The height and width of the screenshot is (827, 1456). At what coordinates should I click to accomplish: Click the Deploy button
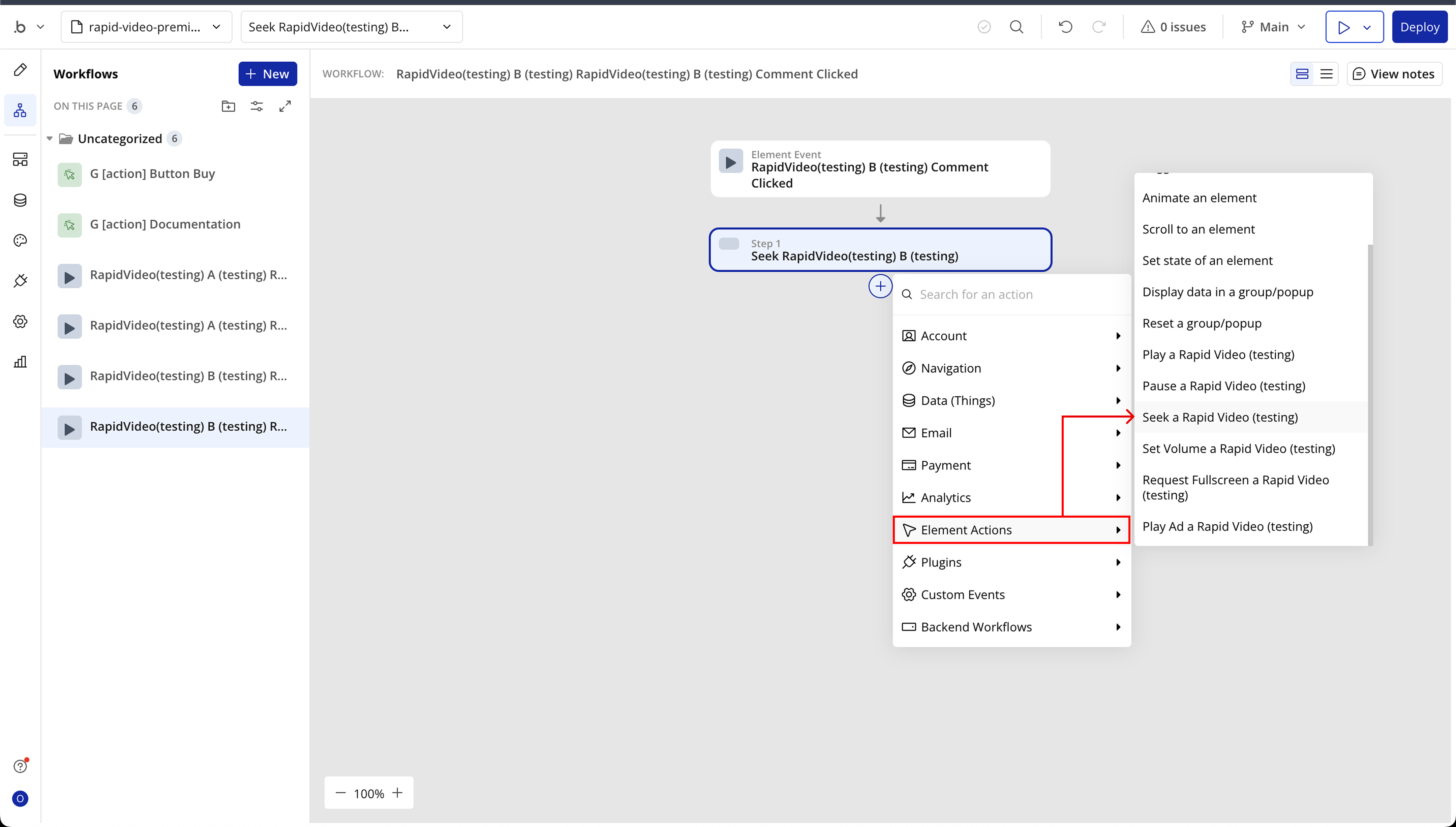coord(1419,27)
